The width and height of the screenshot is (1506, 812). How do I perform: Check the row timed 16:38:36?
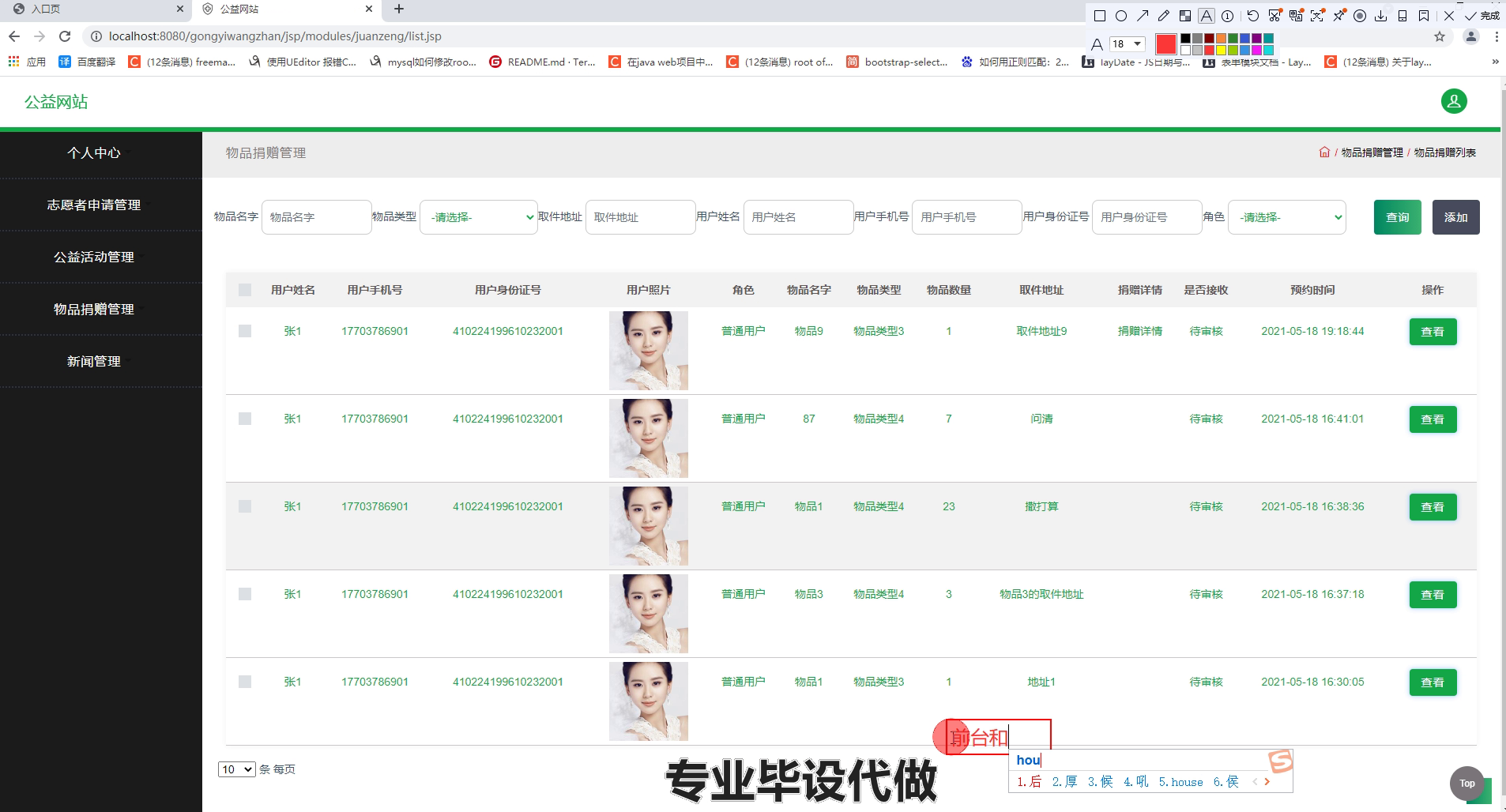click(x=245, y=506)
